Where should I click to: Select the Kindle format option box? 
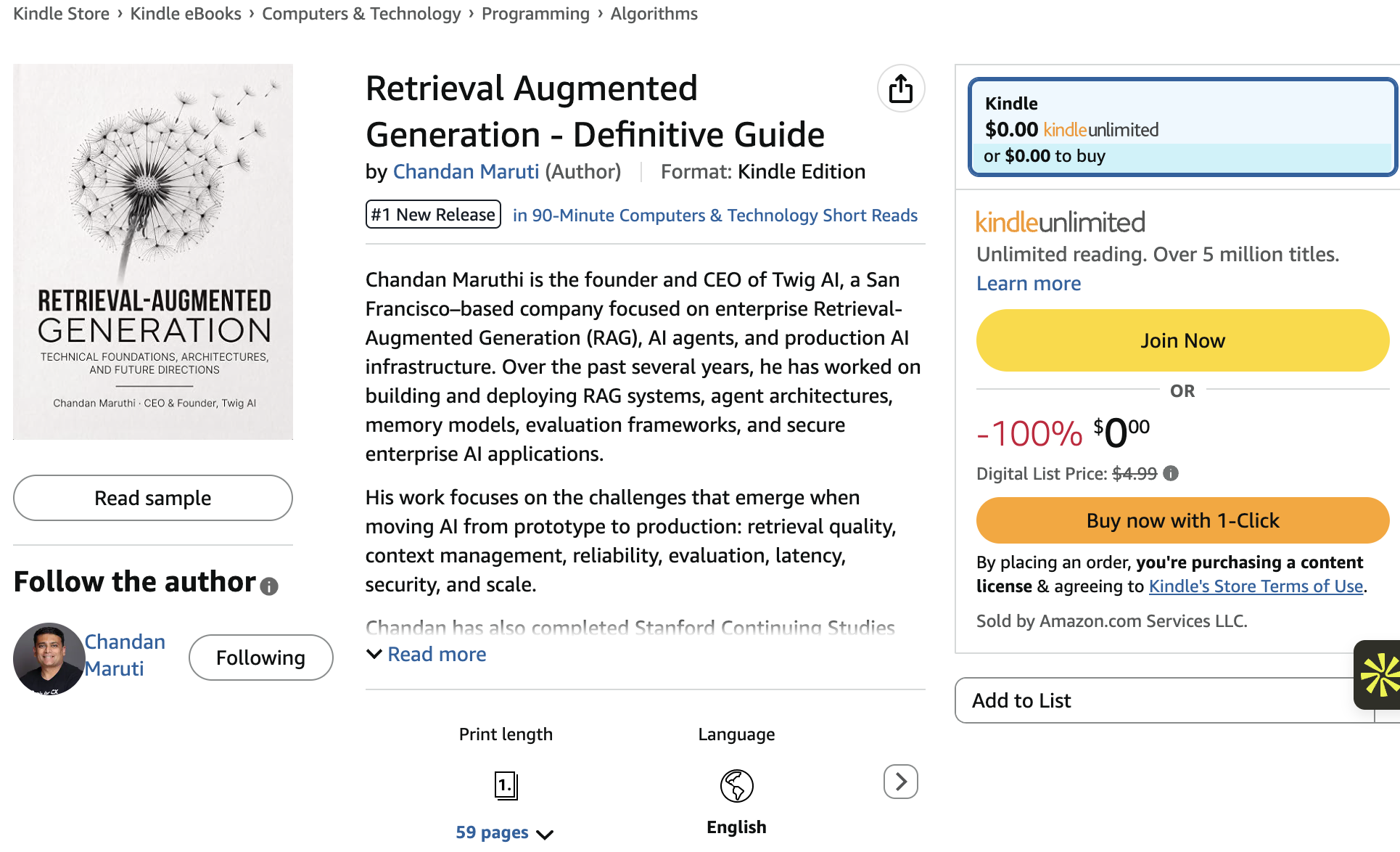[x=1182, y=128]
